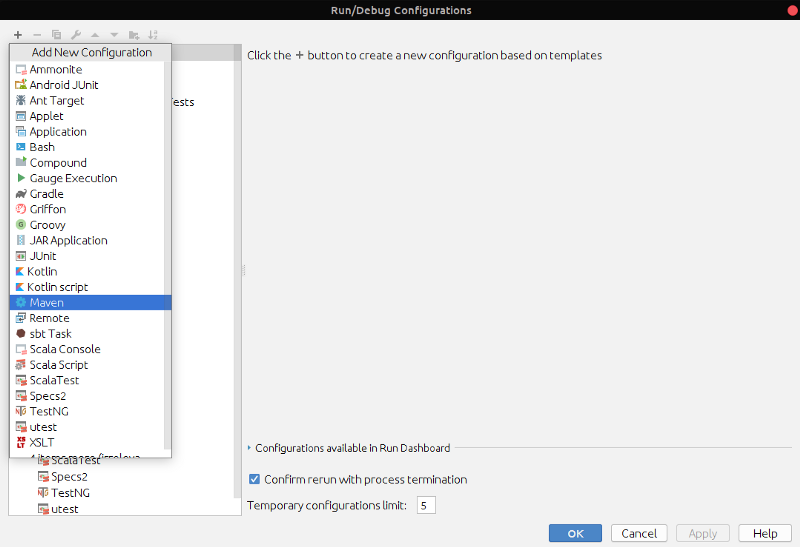This screenshot has height=547, width=800.
Task: Toggle Confirm rerun with process termination
Action: [x=254, y=480]
